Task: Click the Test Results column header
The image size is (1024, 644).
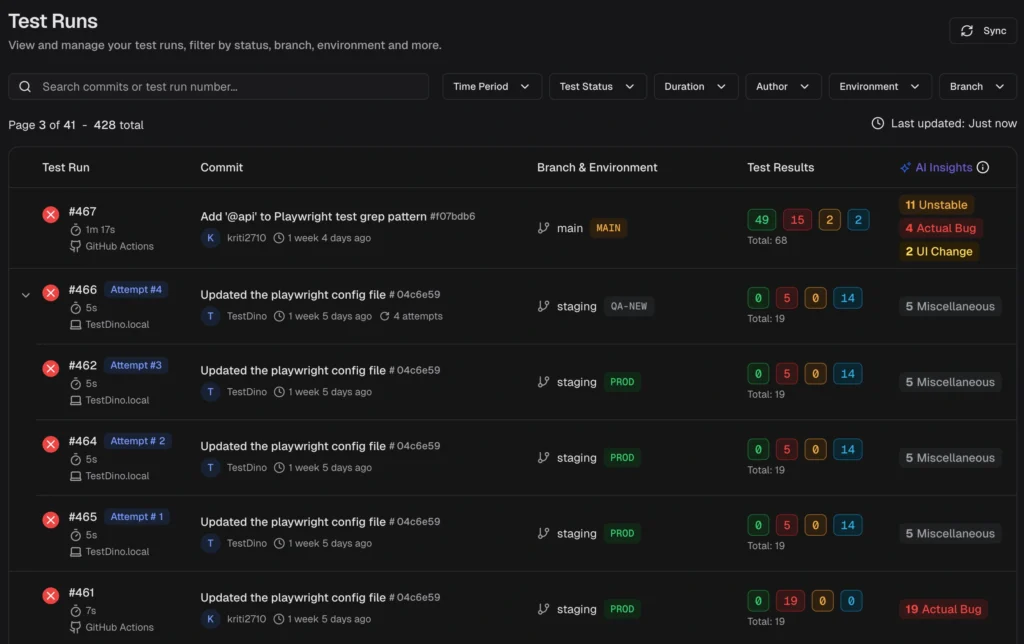Action: [x=780, y=168]
